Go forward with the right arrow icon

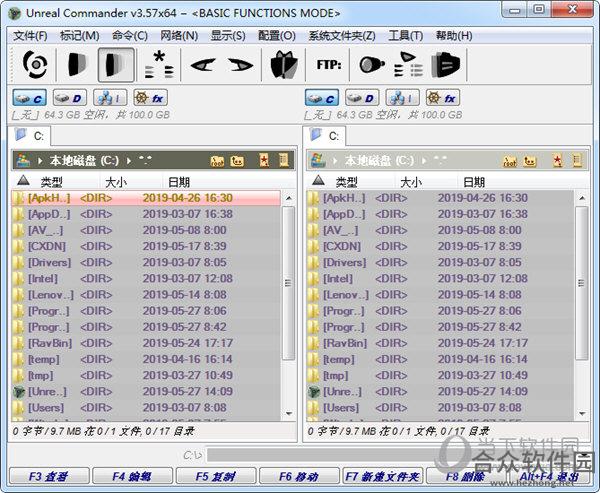click(x=240, y=65)
